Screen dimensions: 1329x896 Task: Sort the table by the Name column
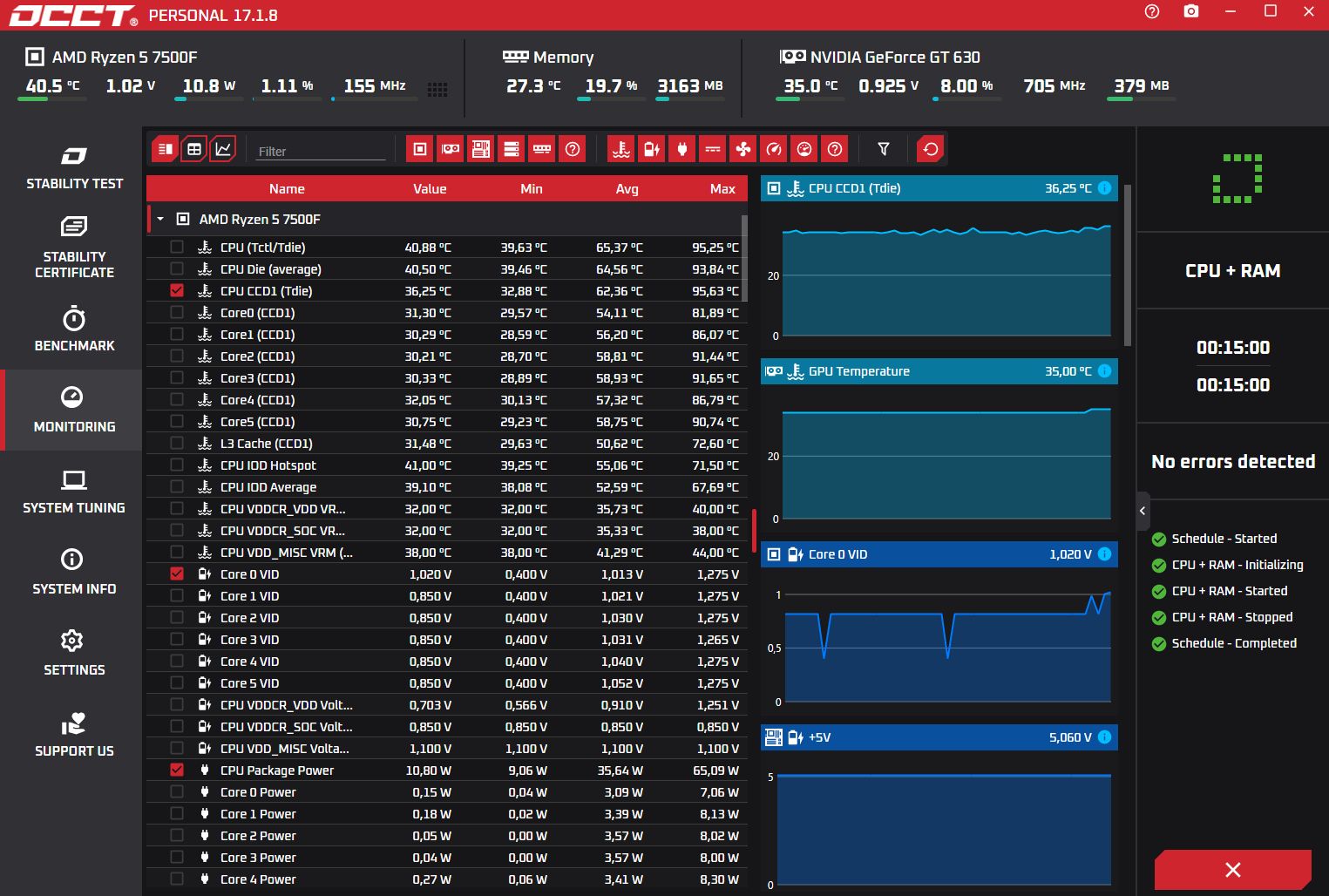[x=287, y=189]
